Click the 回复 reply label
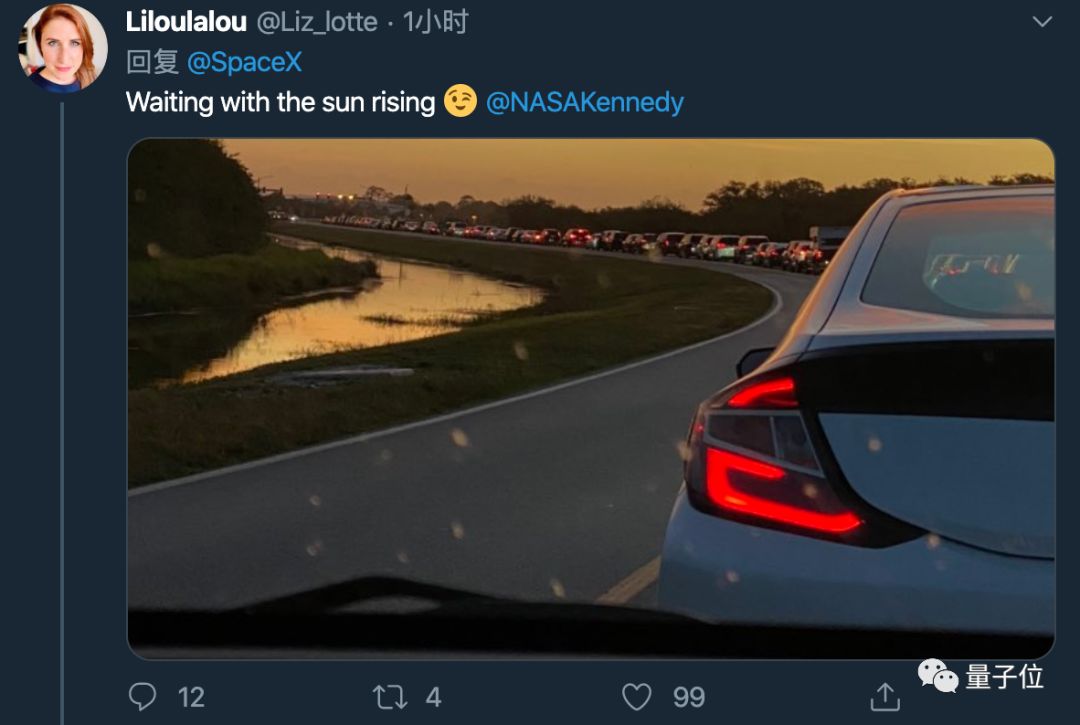Screen dimensions: 1080x725 [152, 62]
